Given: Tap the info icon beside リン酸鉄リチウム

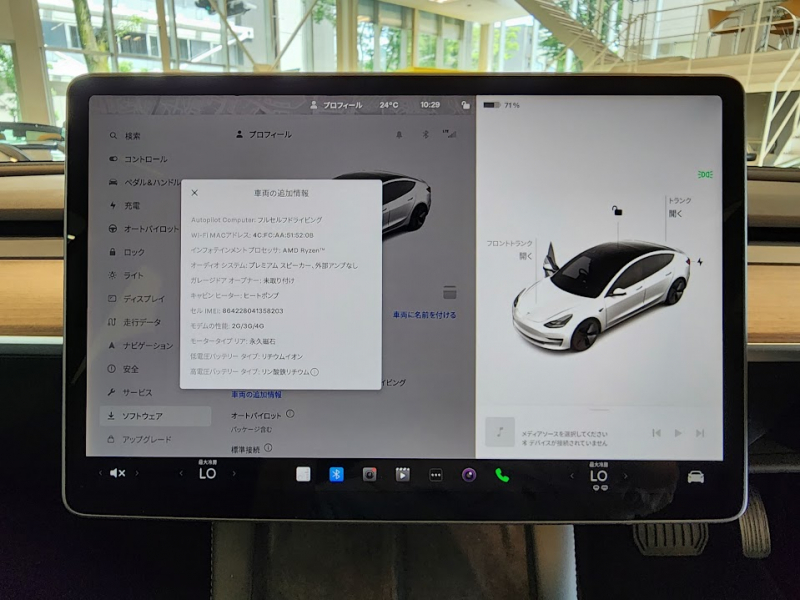Looking at the screenshot, I should 314,372.
